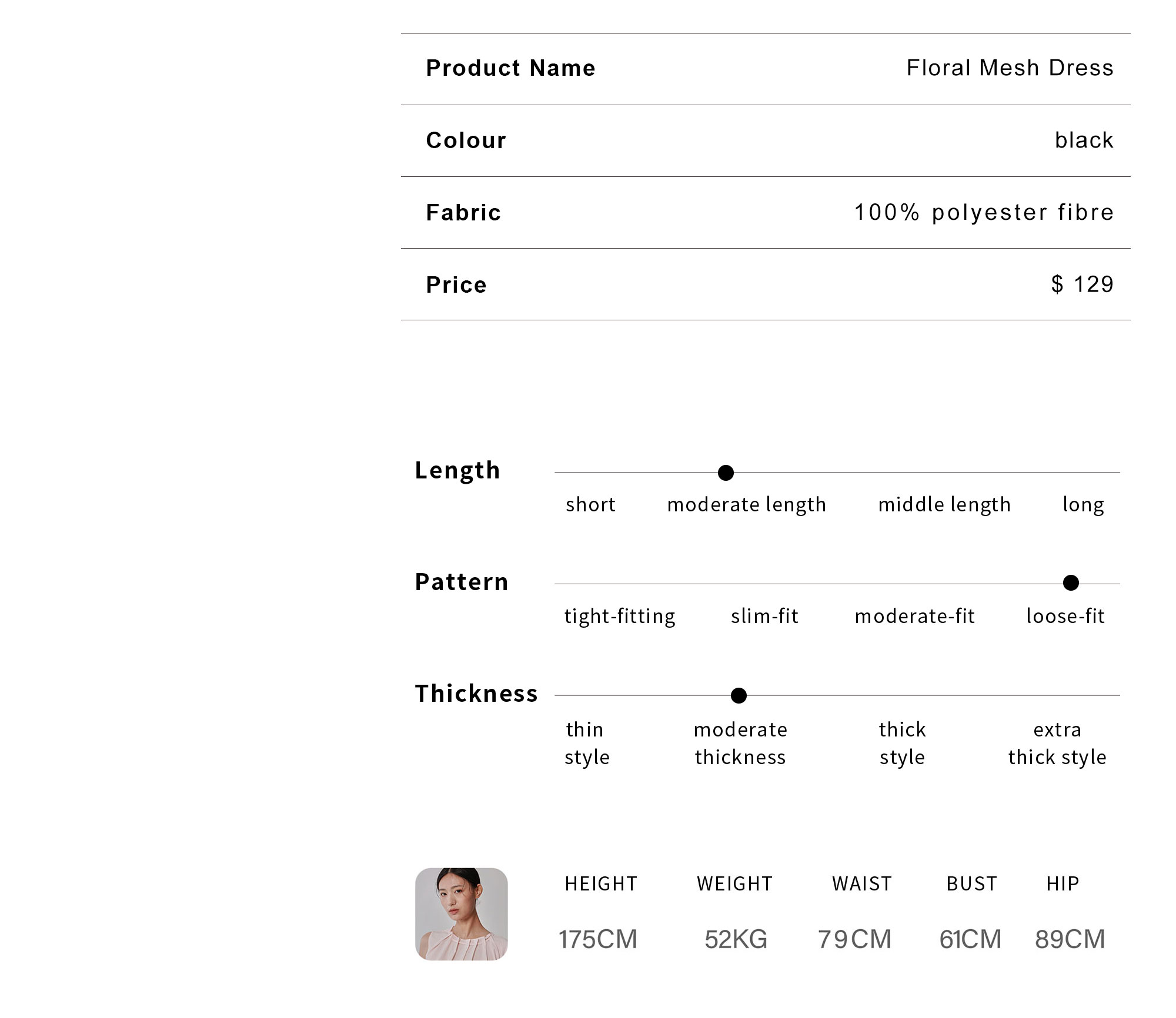
Task: Click the 'long' length label
Action: [x=1083, y=505]
